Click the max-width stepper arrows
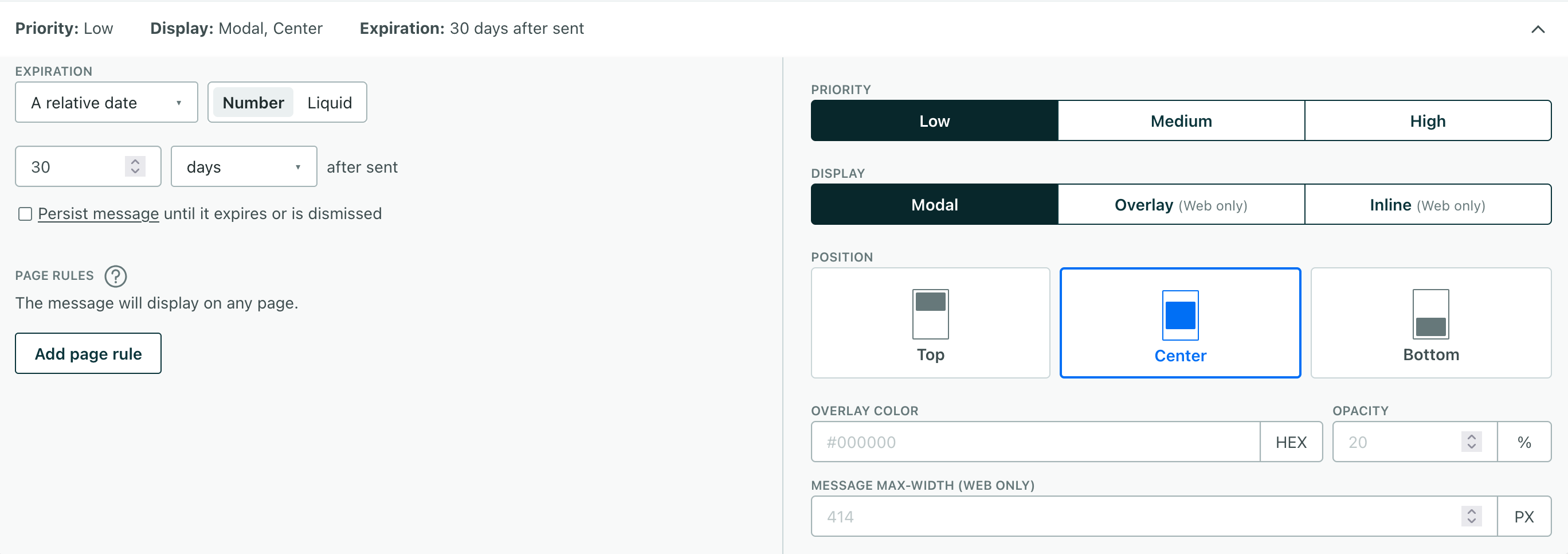Screen dimensions: 1568x554 click(x=1471, y=516)
